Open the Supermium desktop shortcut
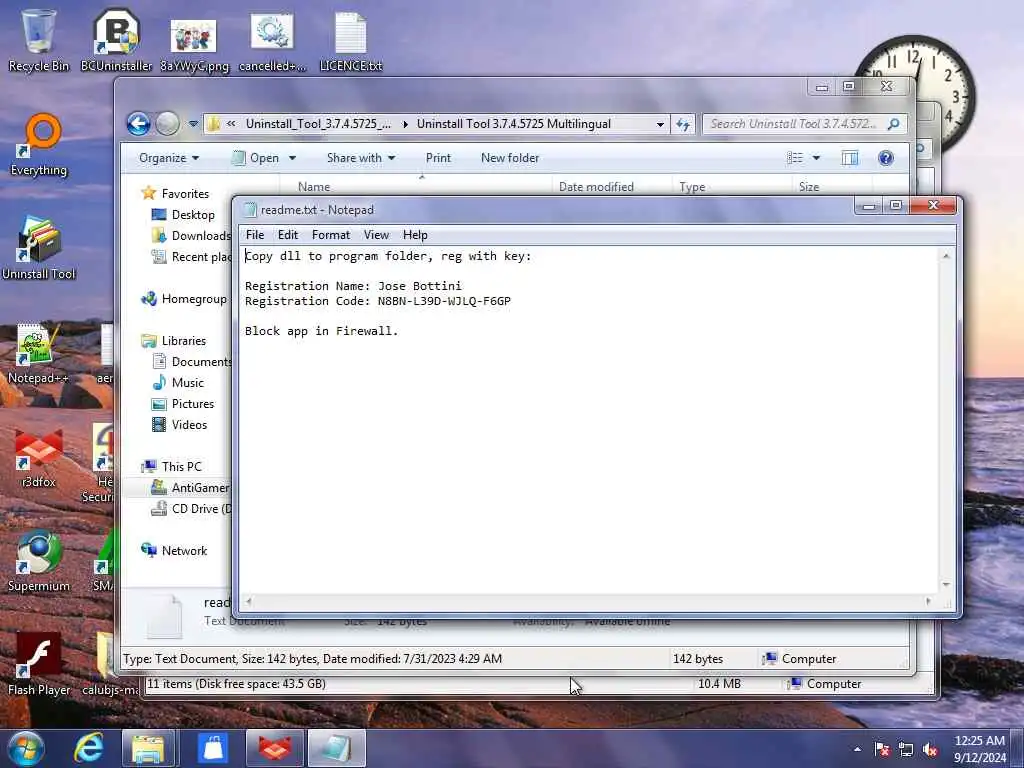The height and width of the screenshot is (768, 1024). coord(39,562)
